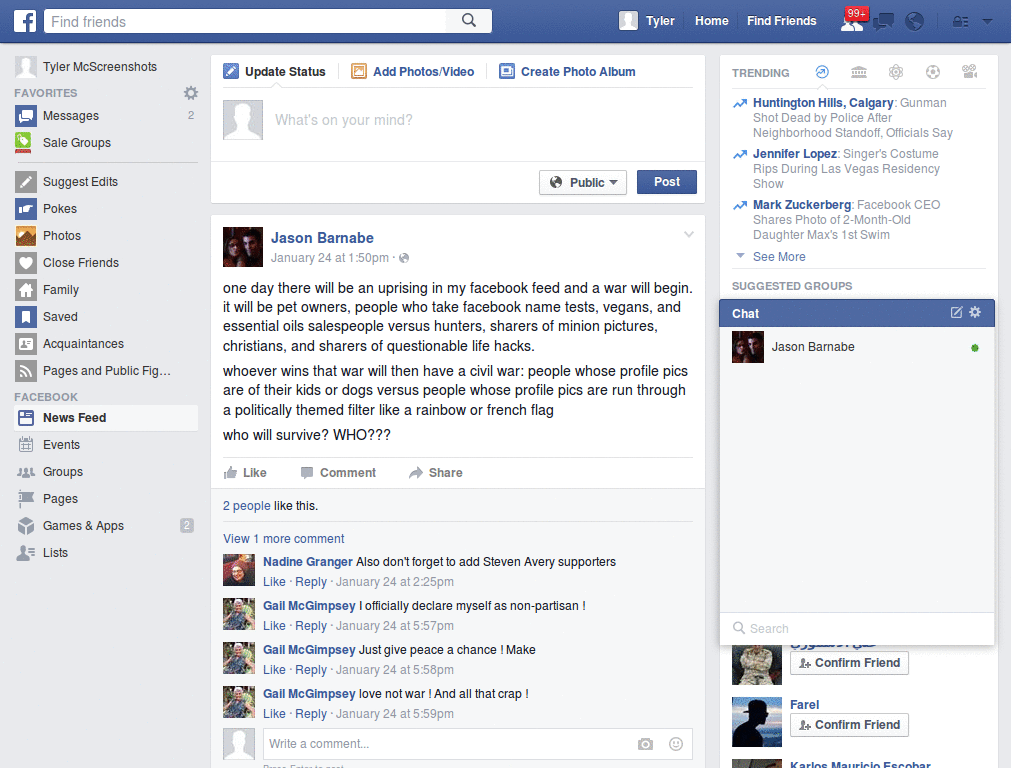Open the emoji smiley icon in comment box
Image resolution: width=1024 pixels, height=768 pixels.
point(676,744)
